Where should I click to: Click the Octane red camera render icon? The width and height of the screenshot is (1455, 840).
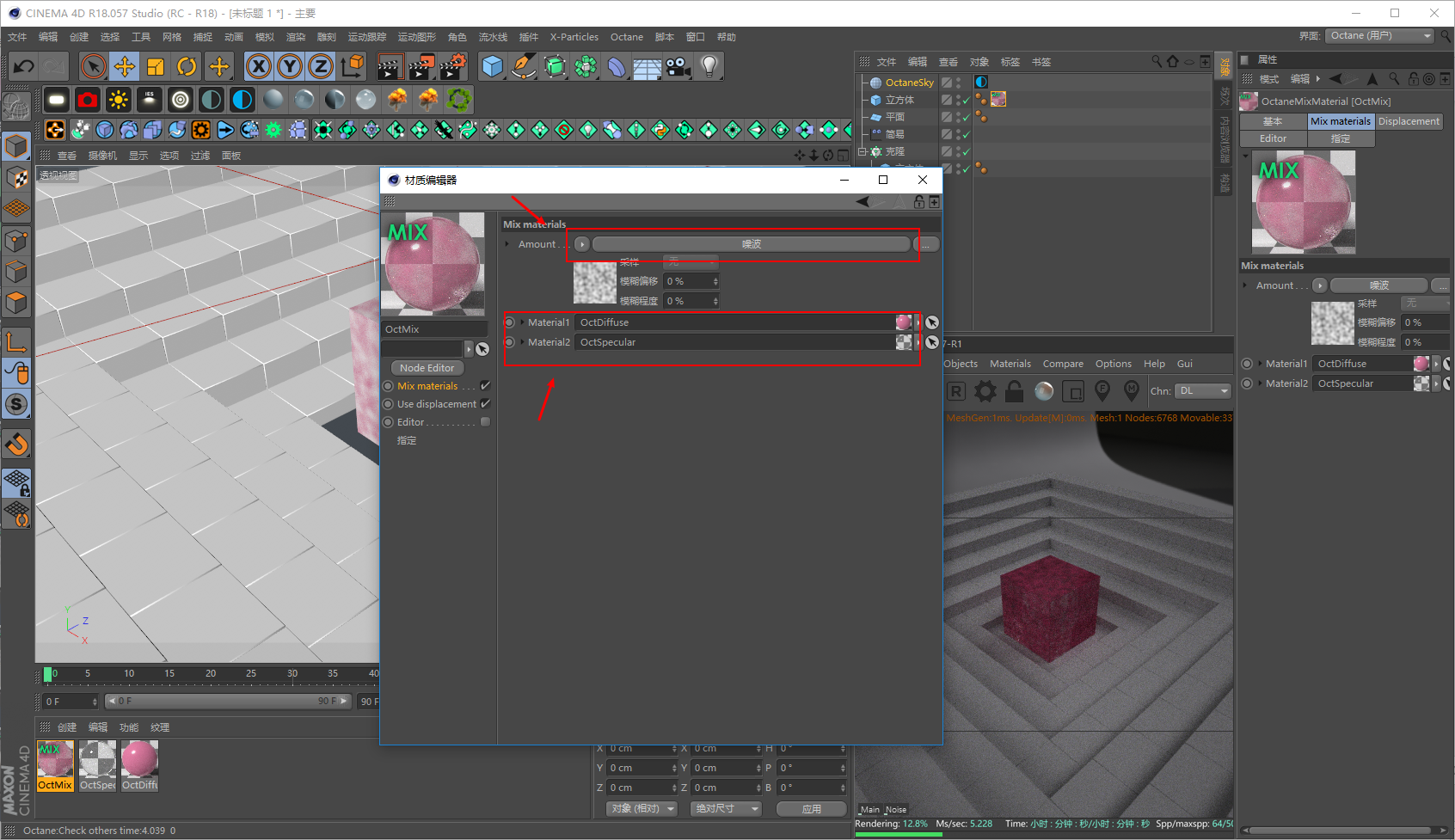pos(88,100)
